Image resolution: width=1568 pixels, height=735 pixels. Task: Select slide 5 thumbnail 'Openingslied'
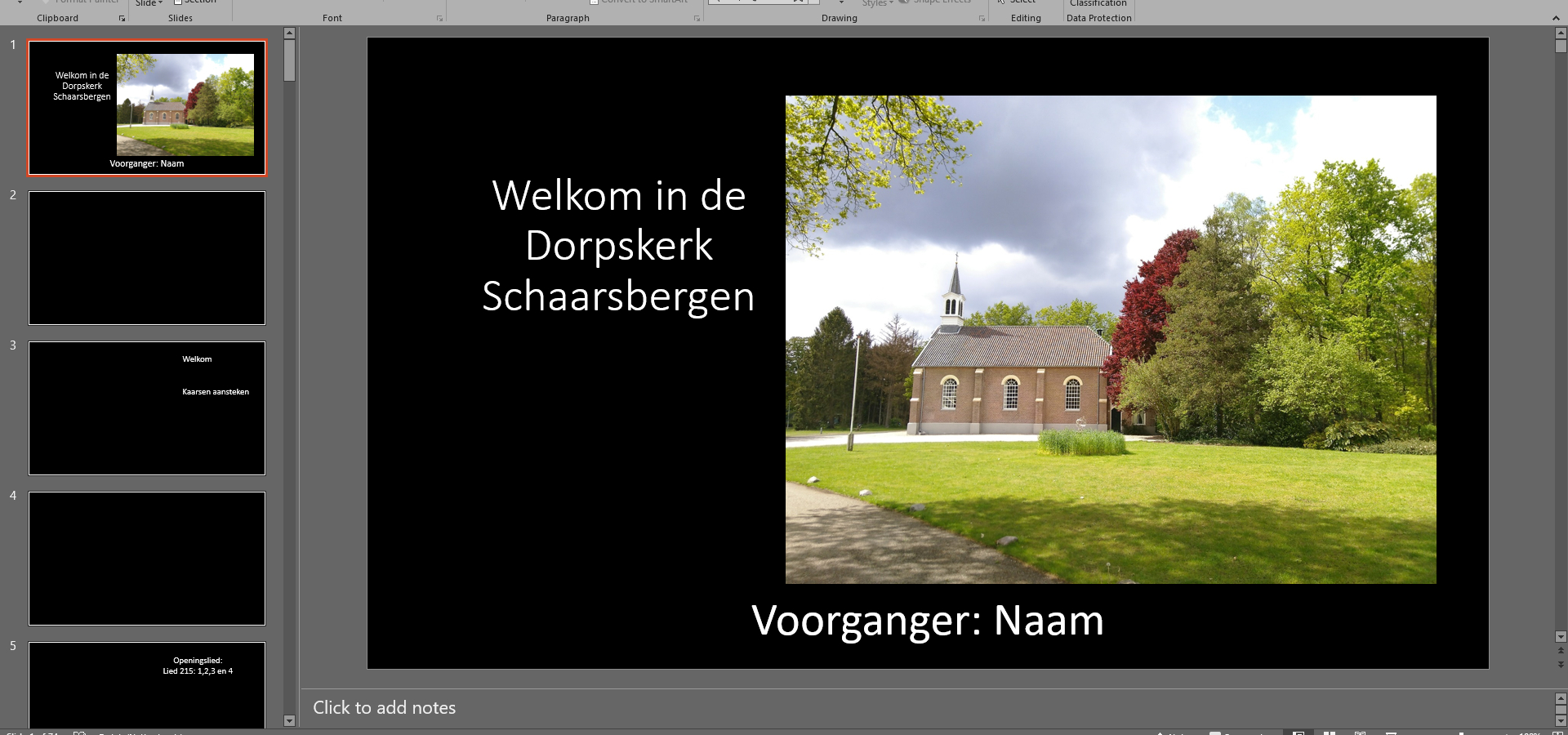pyautogui.click(x=147, y=684)
